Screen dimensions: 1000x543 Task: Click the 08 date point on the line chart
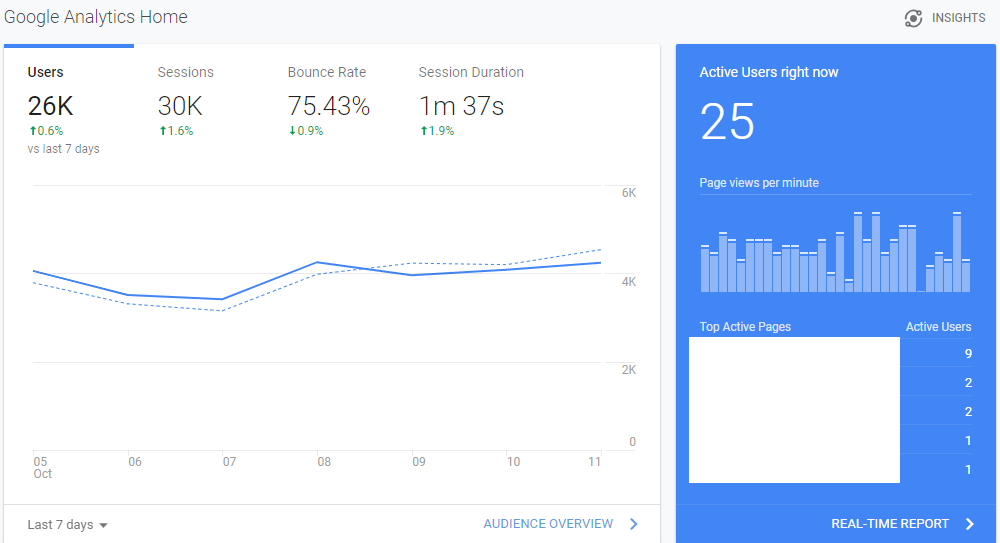pos(318,262)
